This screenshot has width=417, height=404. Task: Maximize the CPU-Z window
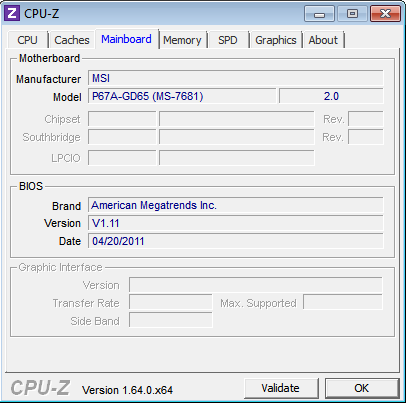pyautogui.click(x=352, y=14)
